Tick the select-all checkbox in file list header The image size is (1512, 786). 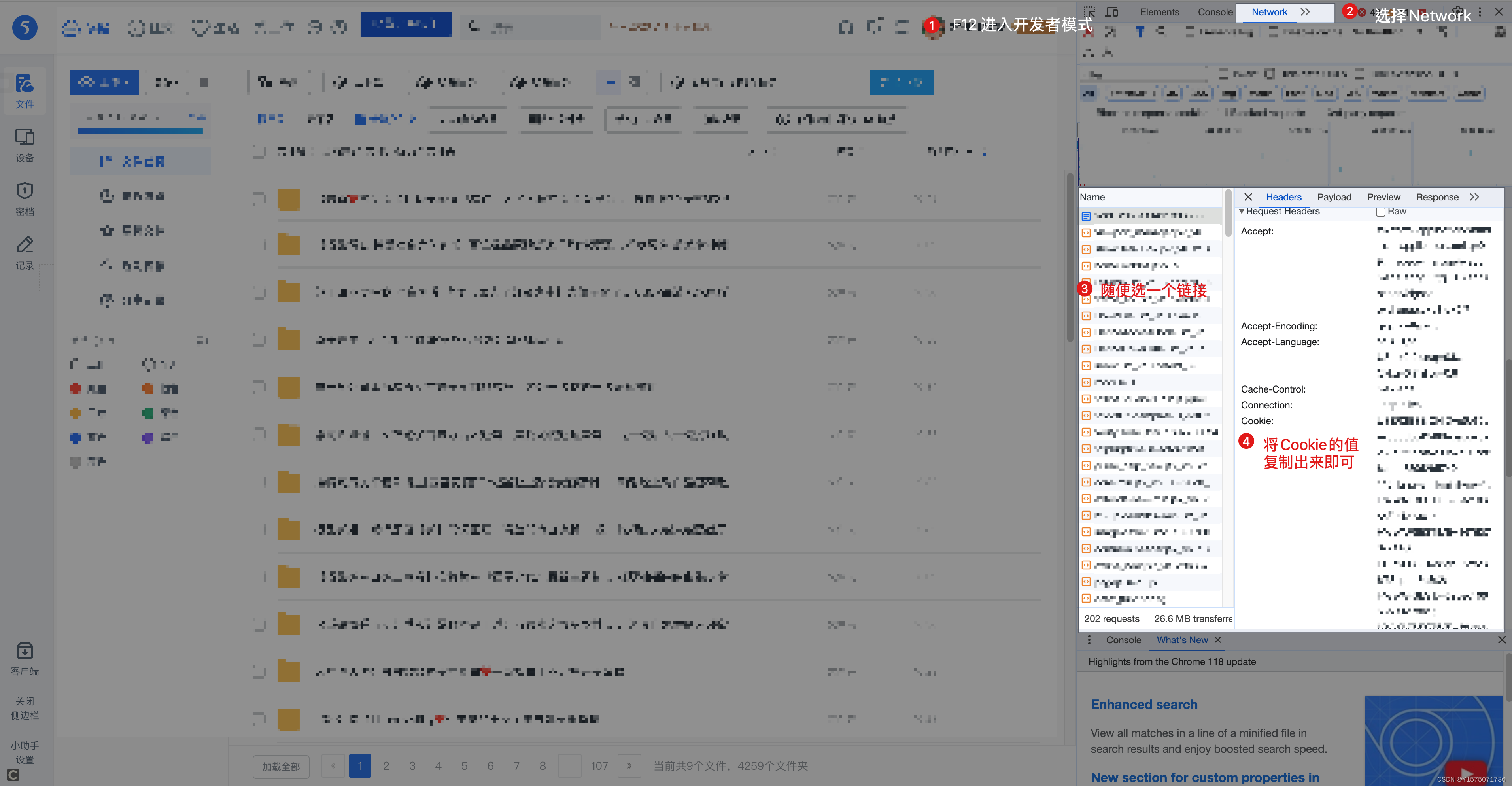259,151
